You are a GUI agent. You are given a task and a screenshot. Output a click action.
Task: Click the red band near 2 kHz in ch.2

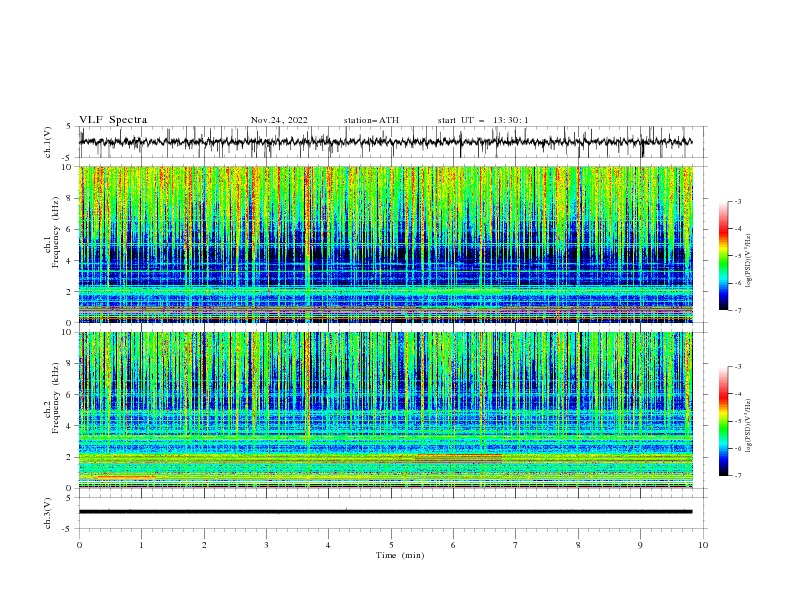(458, 457)
